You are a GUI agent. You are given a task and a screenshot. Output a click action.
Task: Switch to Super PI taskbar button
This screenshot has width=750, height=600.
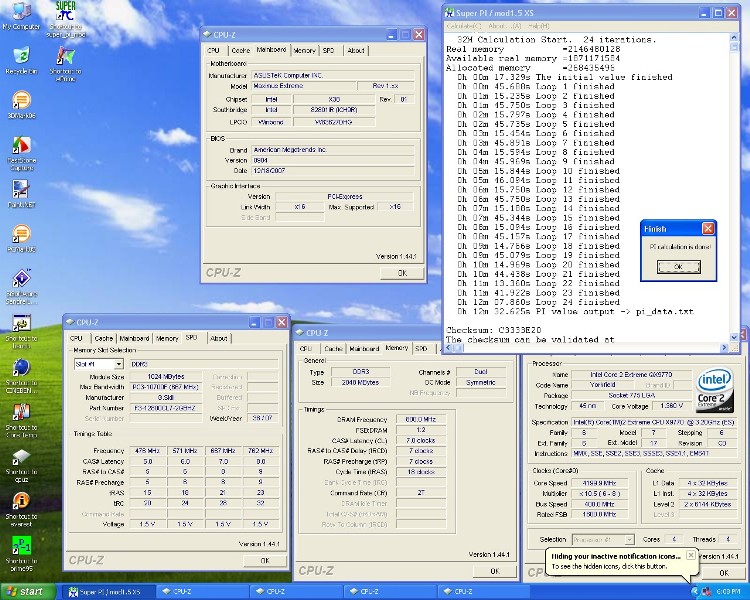[109, 592]
